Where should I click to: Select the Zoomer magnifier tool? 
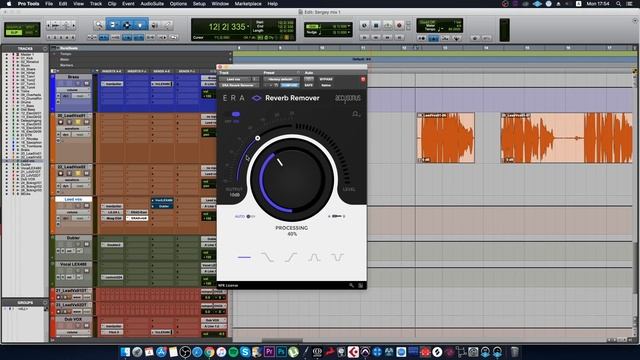(x=98, y=25)
